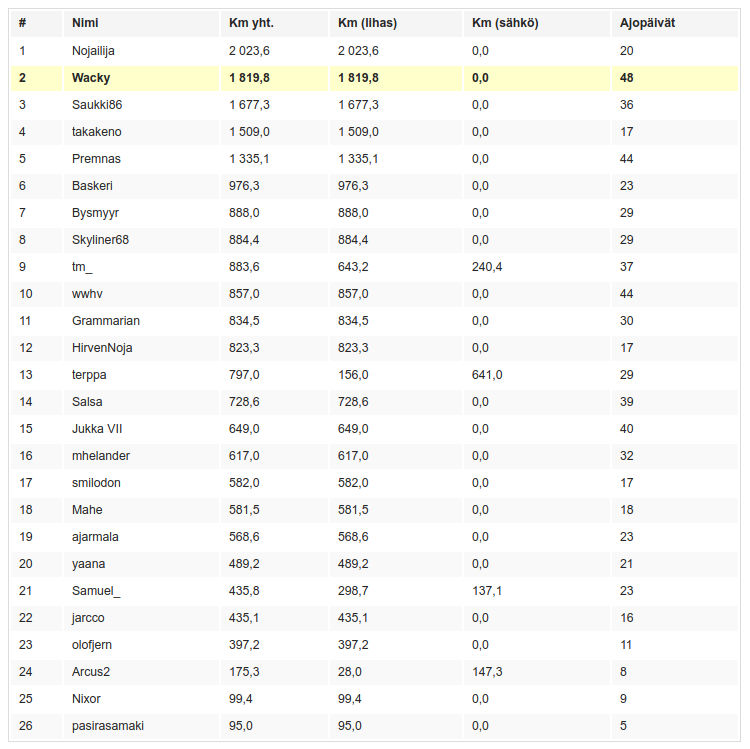Click the name Saukki86
The image size is (750, 749).
coord(97,105)
